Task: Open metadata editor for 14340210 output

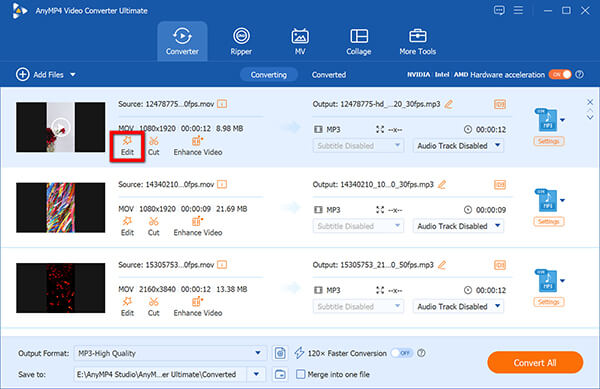Action: [x=500, y=184]
